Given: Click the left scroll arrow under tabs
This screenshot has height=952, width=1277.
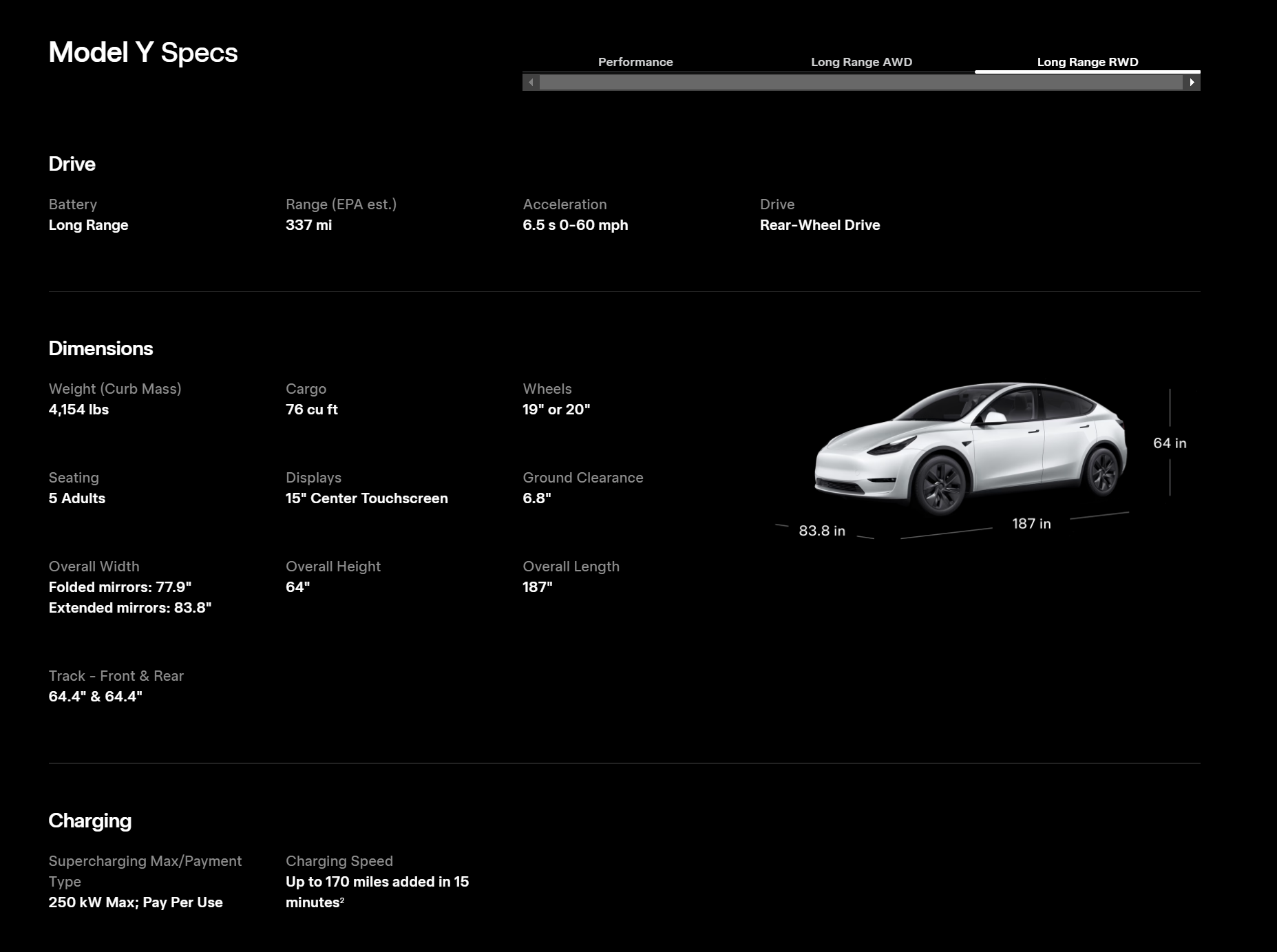Looking at the screenshot, I should pyautogui.click(x=531, y=83).
